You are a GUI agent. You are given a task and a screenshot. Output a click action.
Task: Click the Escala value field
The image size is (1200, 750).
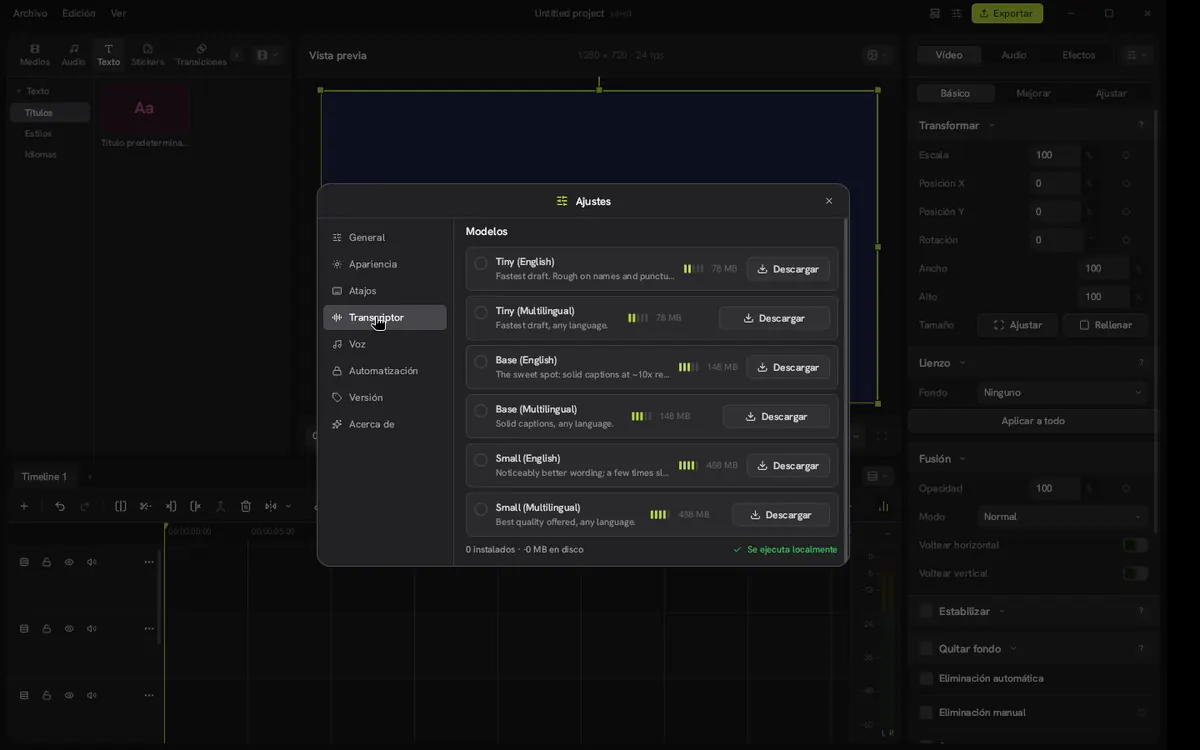tap(1055, 155)
